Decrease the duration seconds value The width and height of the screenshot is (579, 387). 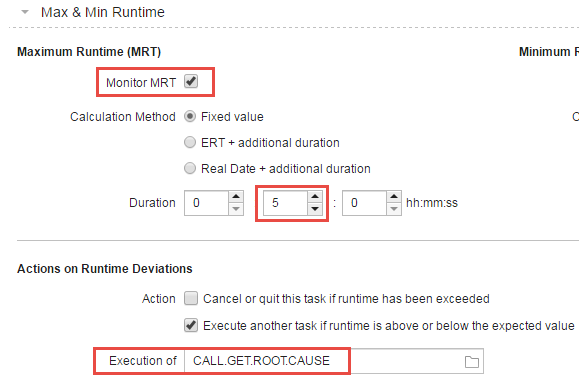pos(394,209)
